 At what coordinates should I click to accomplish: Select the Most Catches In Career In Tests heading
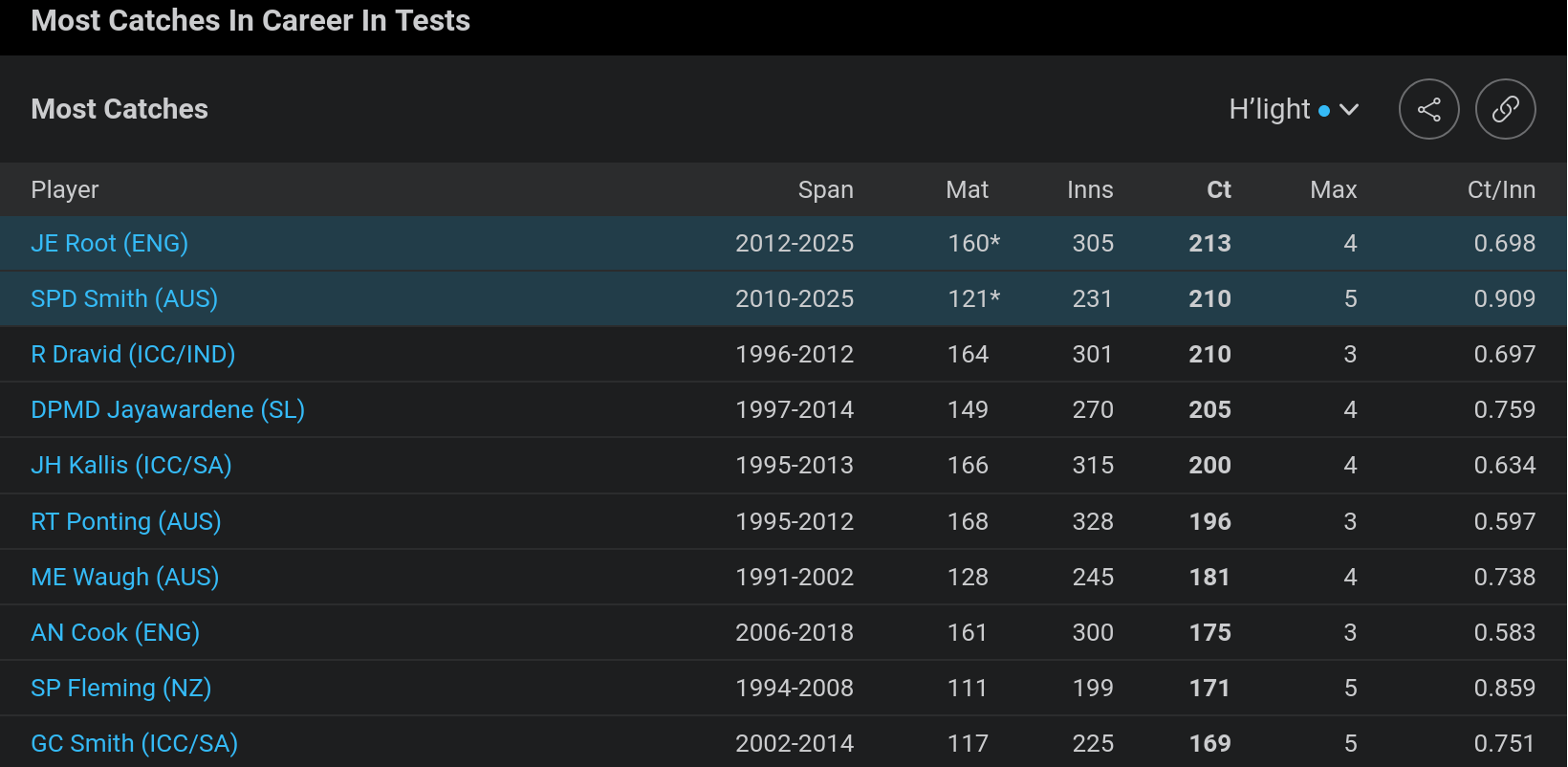pos(250,20)
